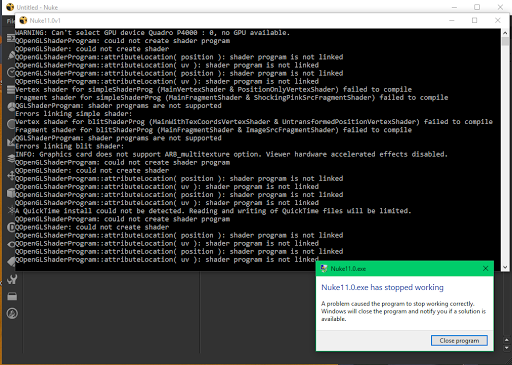Click the "Nuke11.0.exe has stopped working" heading
This screenshot has height=365, width=512.
[x=382, y=287]
